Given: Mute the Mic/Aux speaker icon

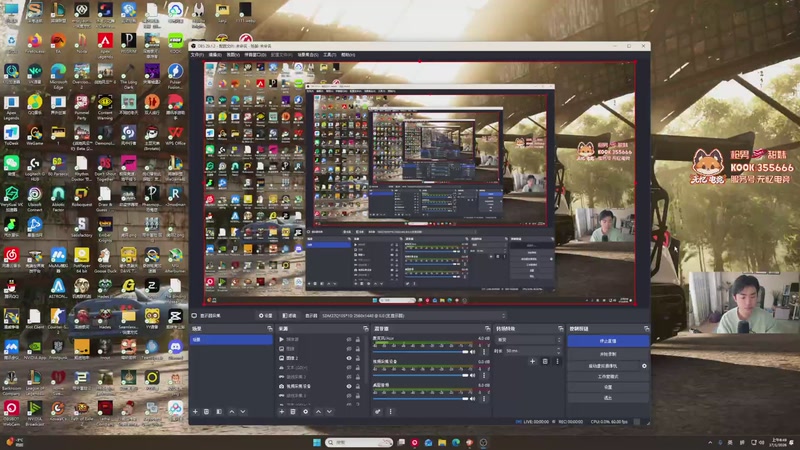Looking at the screenshot, I should (472, 352).
